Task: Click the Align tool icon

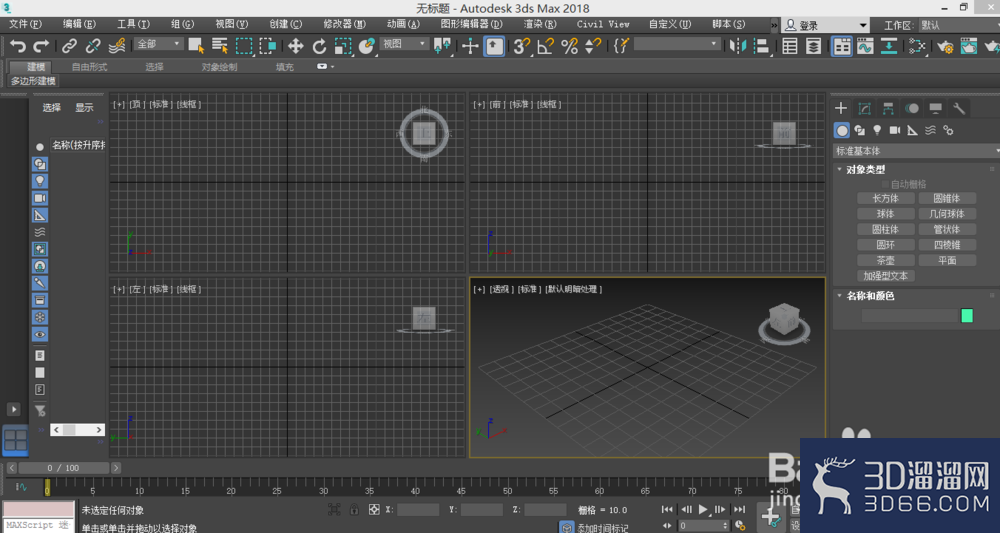Action: tap(761, 46)
